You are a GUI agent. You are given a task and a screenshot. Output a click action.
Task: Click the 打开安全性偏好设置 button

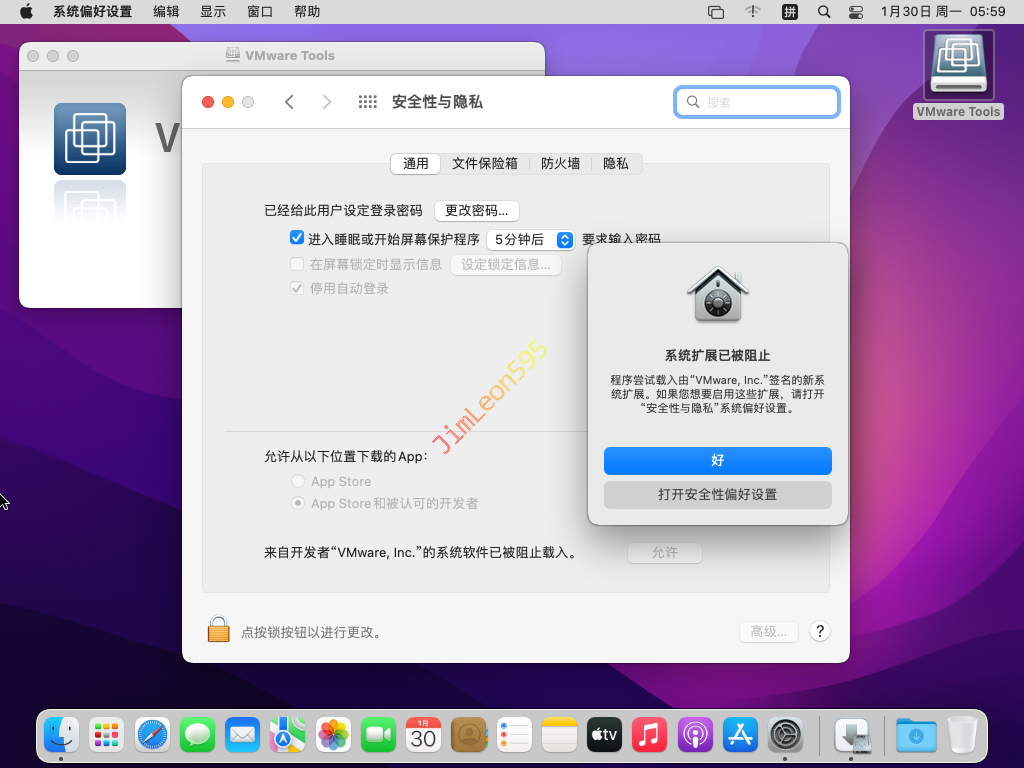[717, 494]
